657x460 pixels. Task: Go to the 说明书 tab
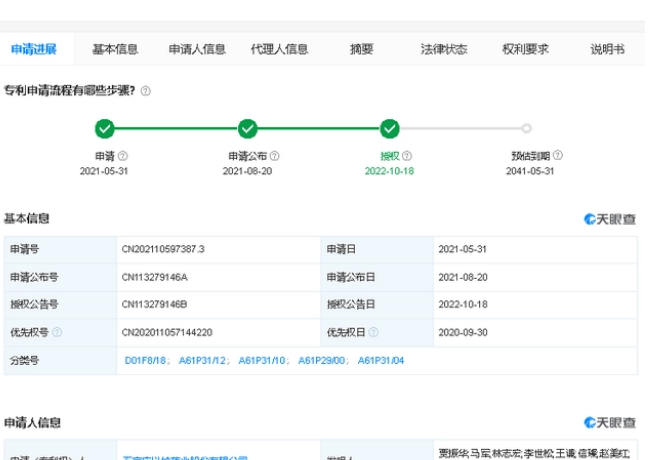coord(607,49)
